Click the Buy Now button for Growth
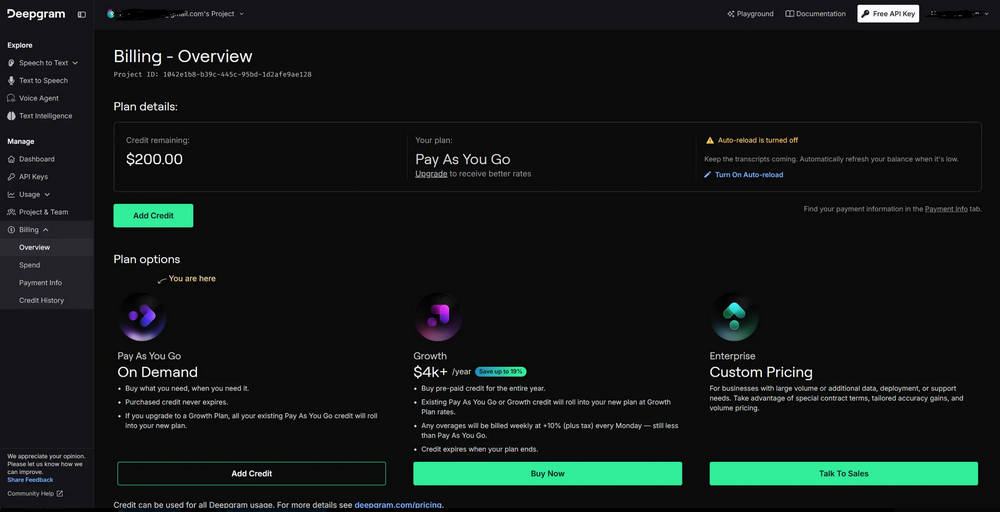 click(547, 474)
